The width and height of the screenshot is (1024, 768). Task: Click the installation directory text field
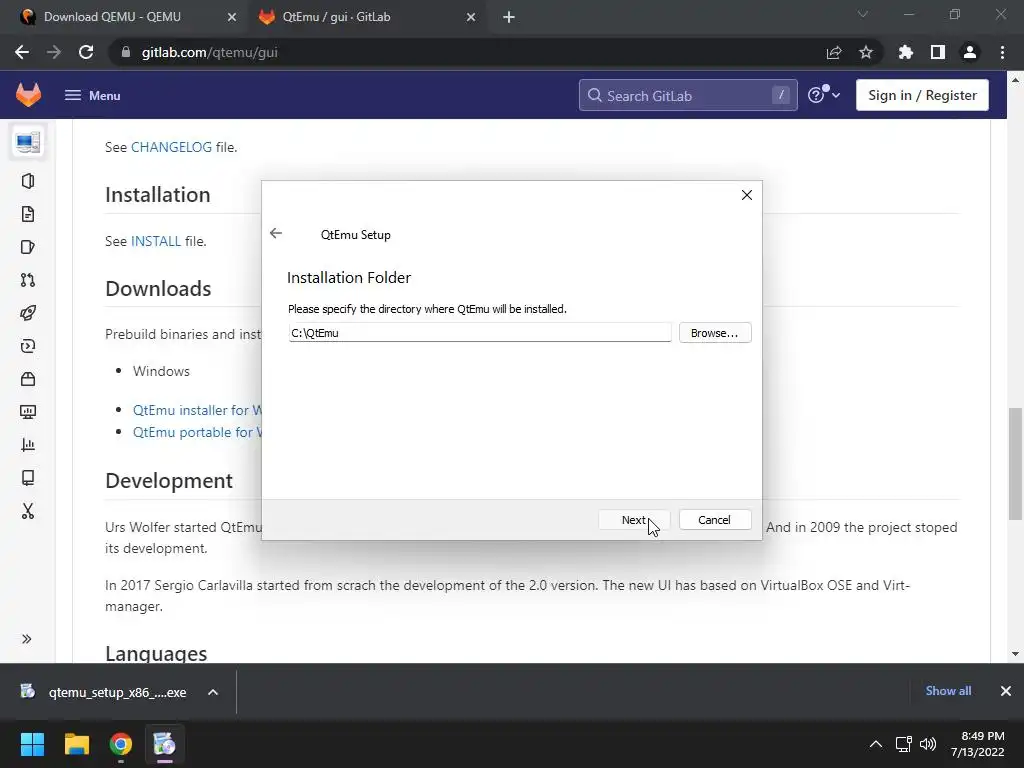[480, 332]
